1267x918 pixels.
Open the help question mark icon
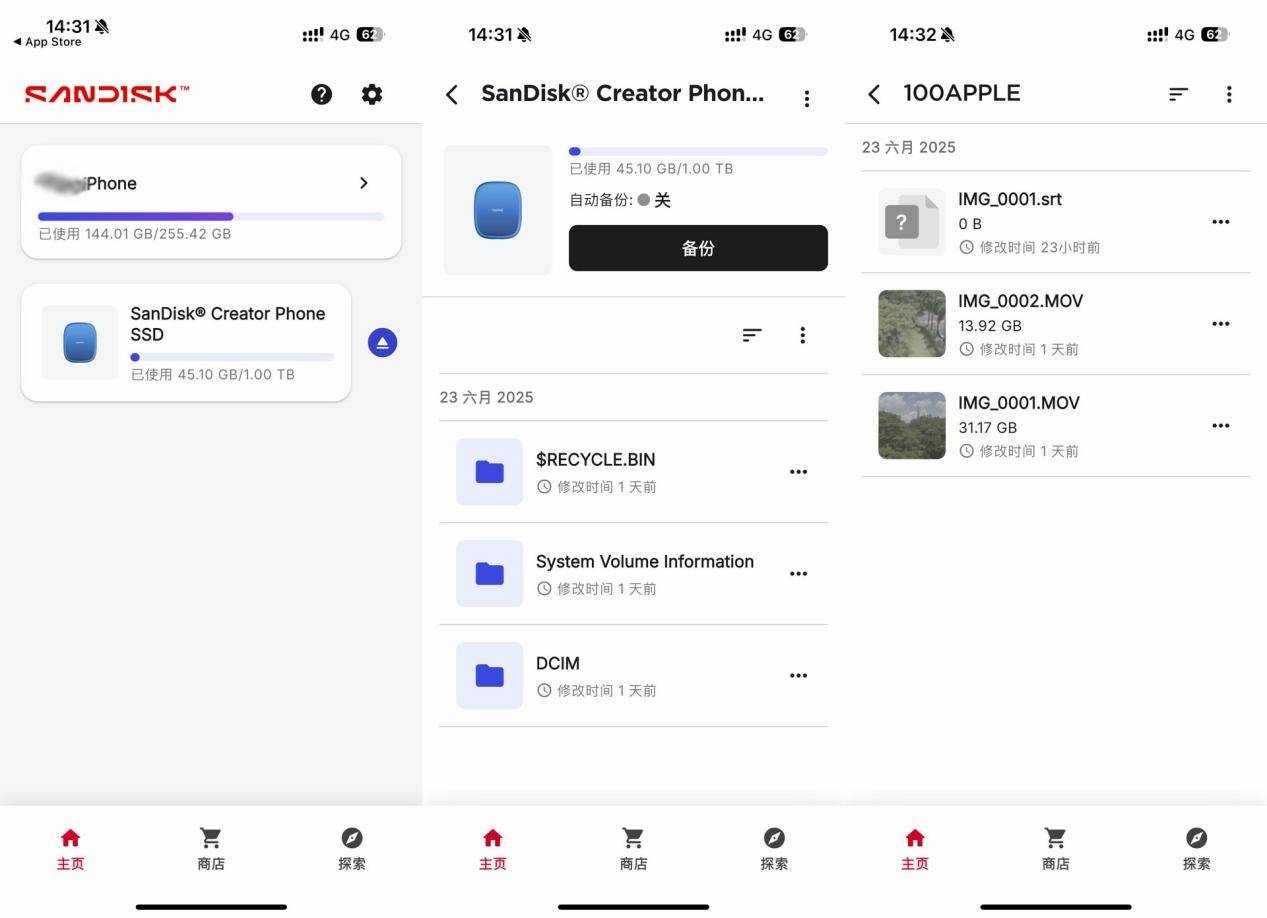click(x=321, y=94)
